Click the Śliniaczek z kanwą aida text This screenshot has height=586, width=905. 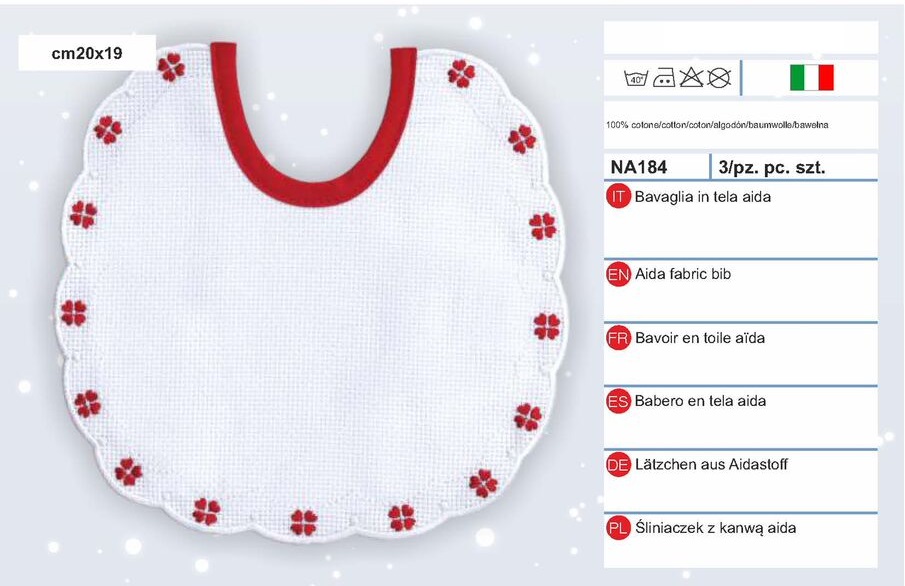pos(715,528)
